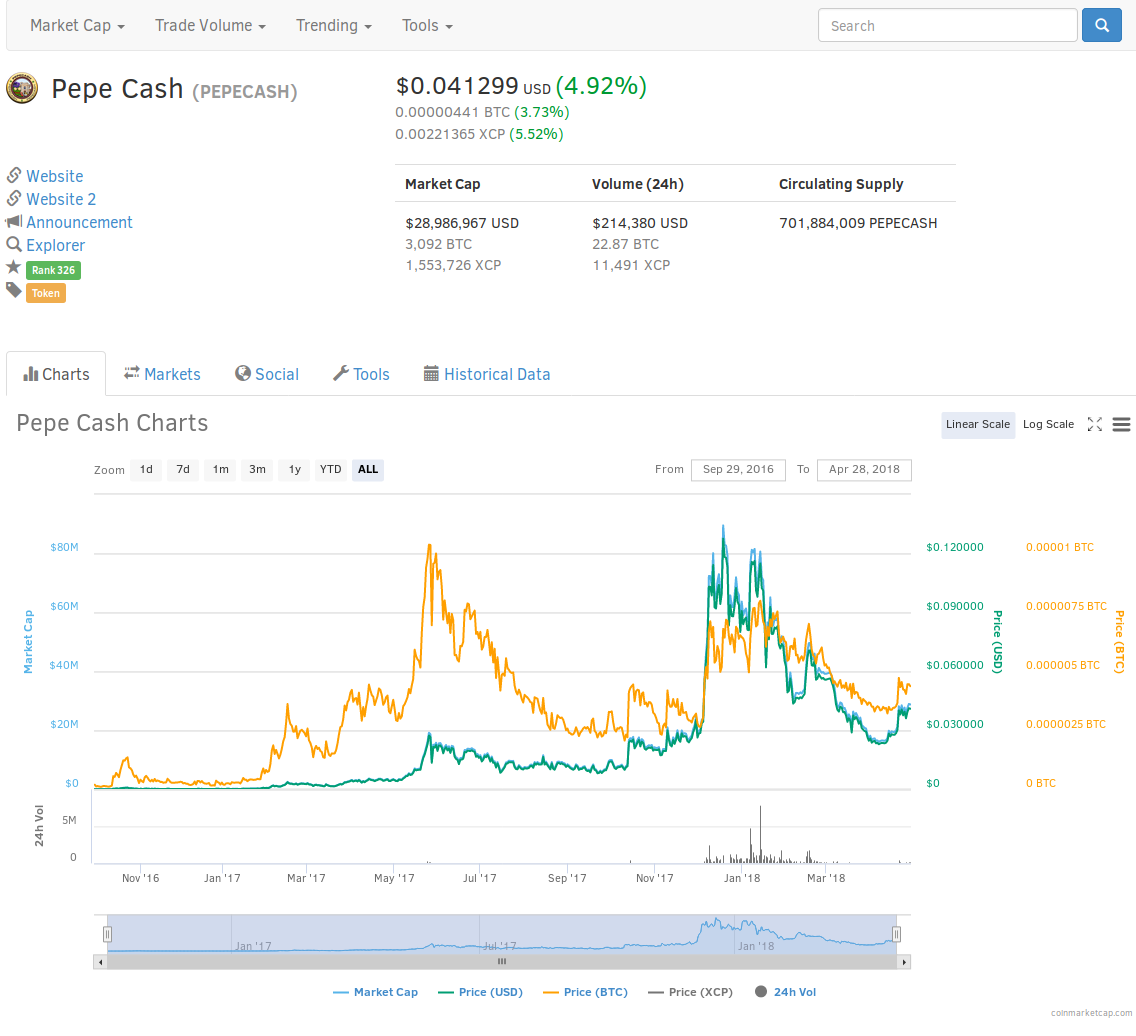The image size is (1136, 1036).
Task: Set chart zoom to 7d
Action: pyautogui.click(x=183, y=469)
